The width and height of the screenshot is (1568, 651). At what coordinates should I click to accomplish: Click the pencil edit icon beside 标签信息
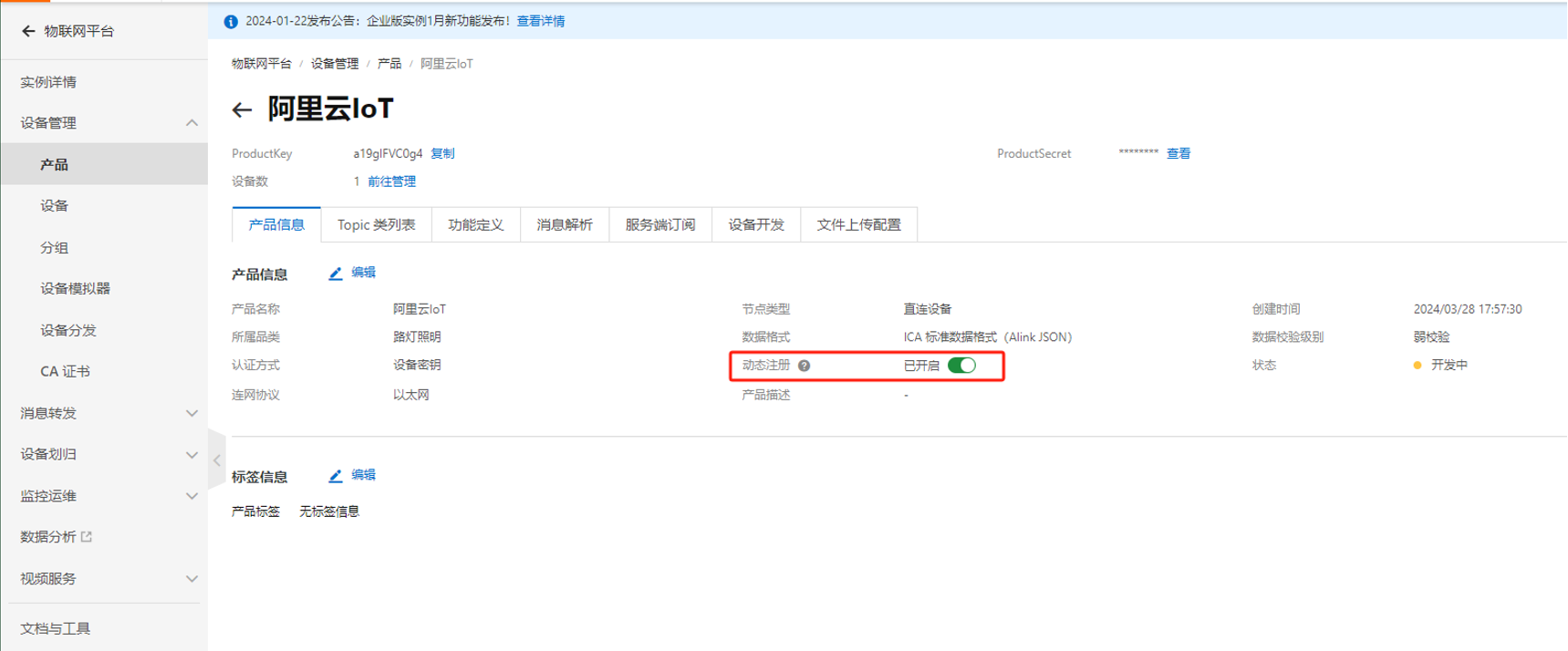(336, 476)
